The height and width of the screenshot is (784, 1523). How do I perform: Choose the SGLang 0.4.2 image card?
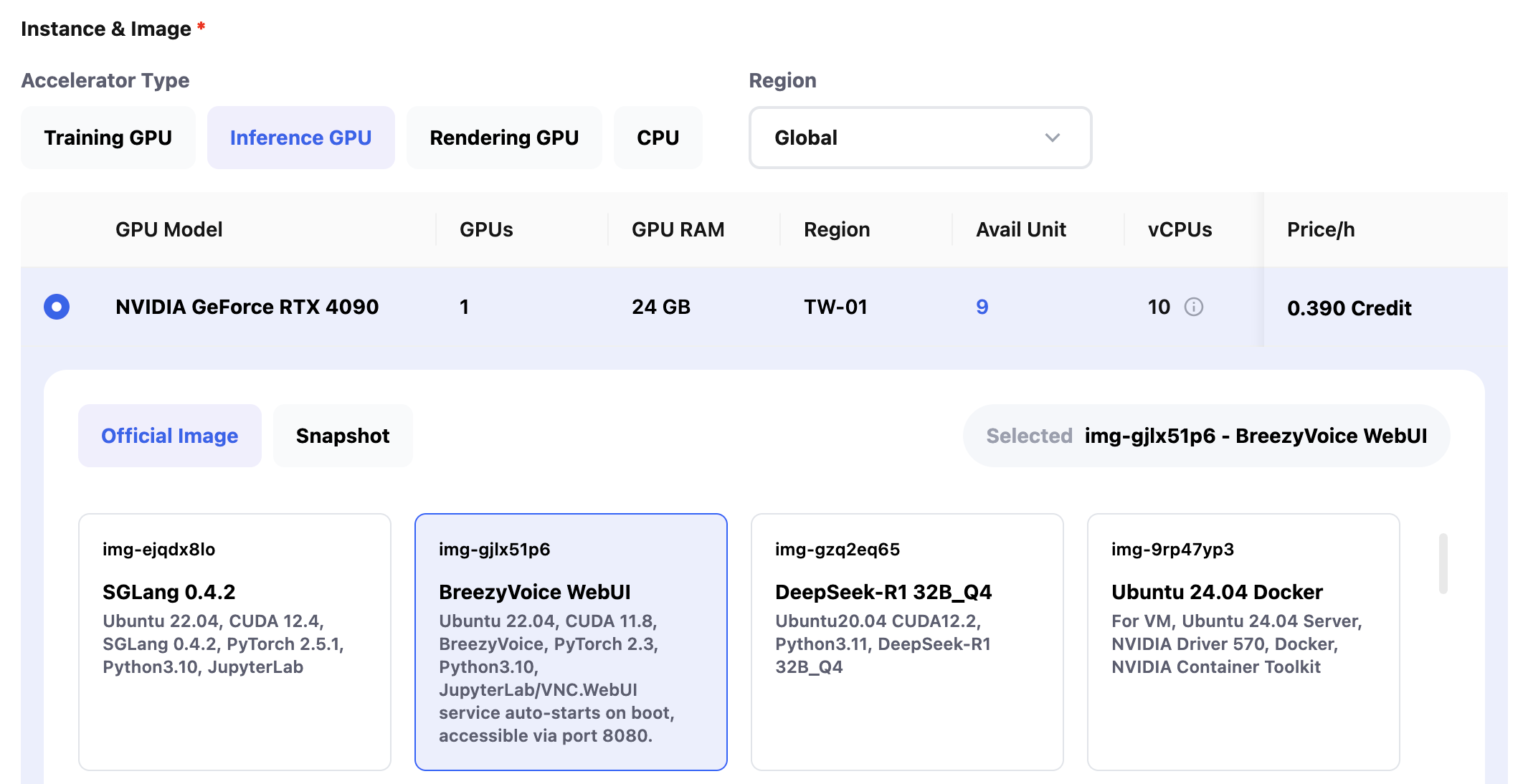pos(234,641)
